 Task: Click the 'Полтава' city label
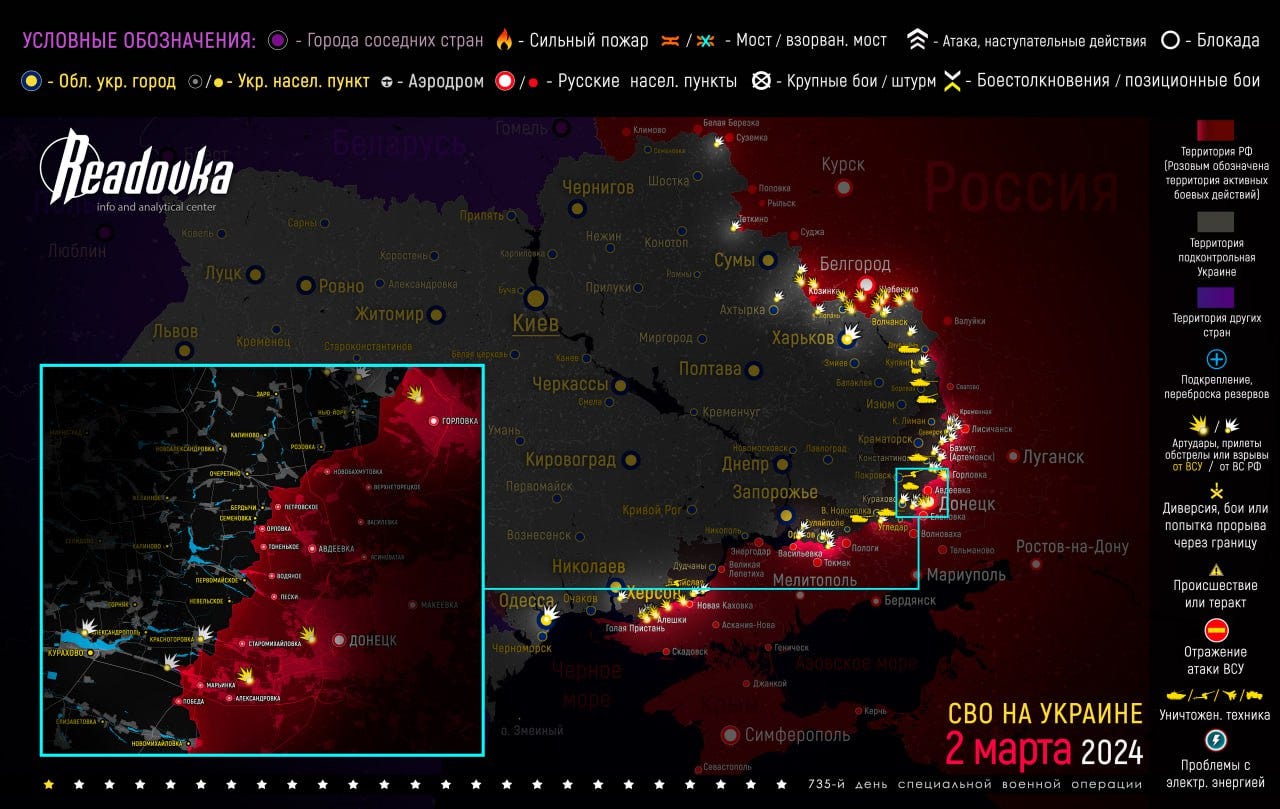click(709, 369)
